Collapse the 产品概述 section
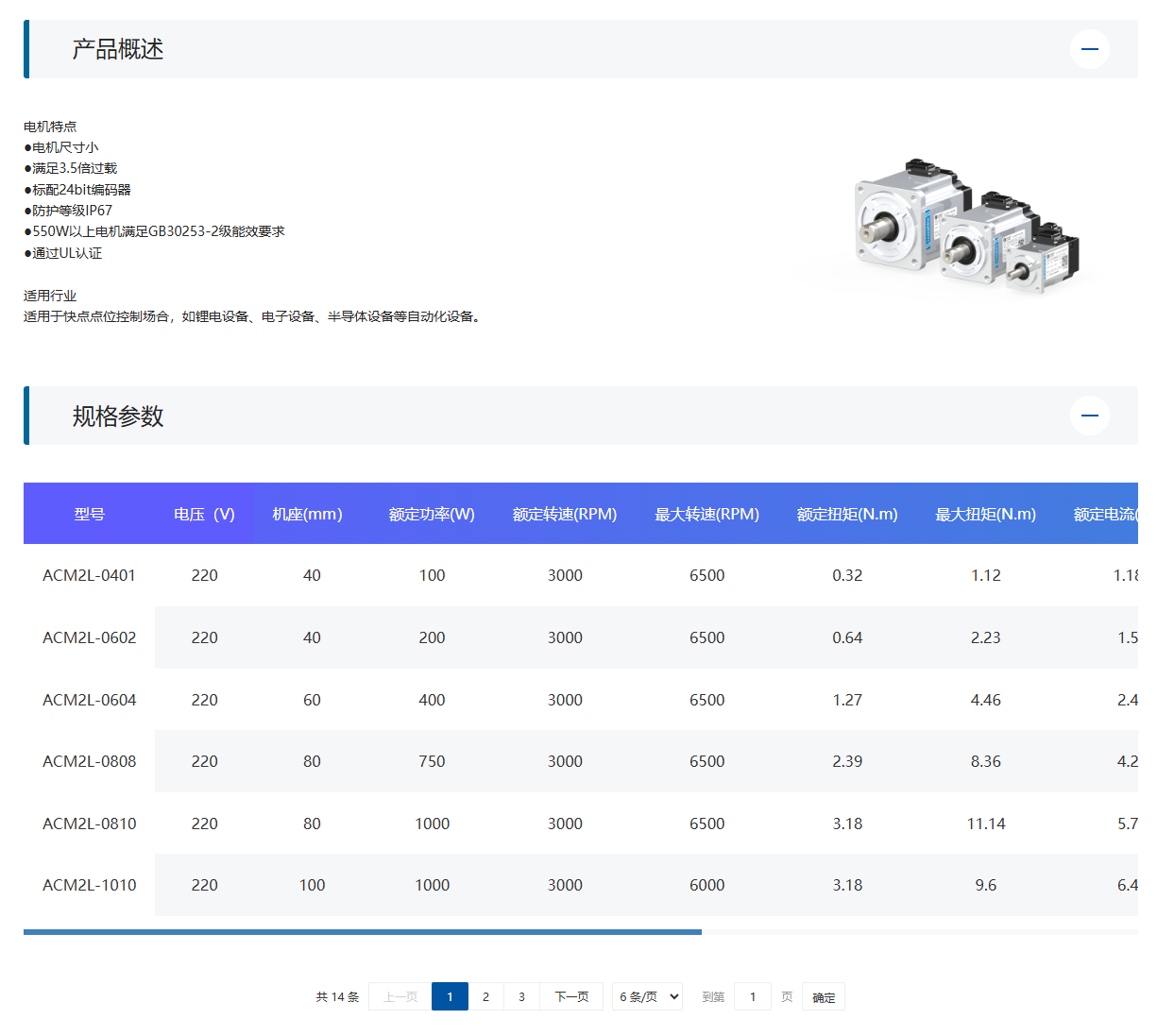The width and height of the screenshot is (1157, 1036). coord(1089,48)
